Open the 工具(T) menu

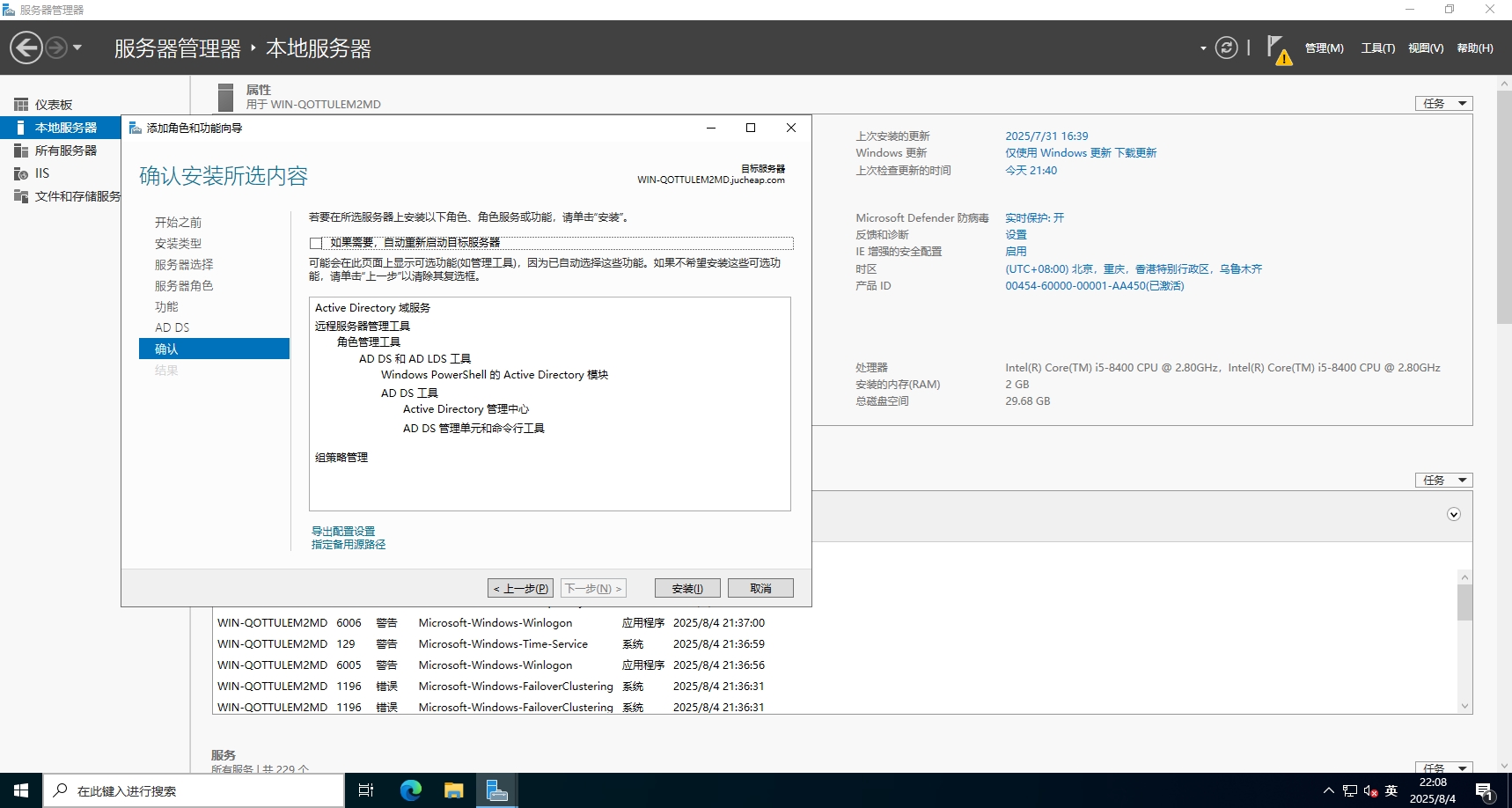click(x=1377, y=48)
